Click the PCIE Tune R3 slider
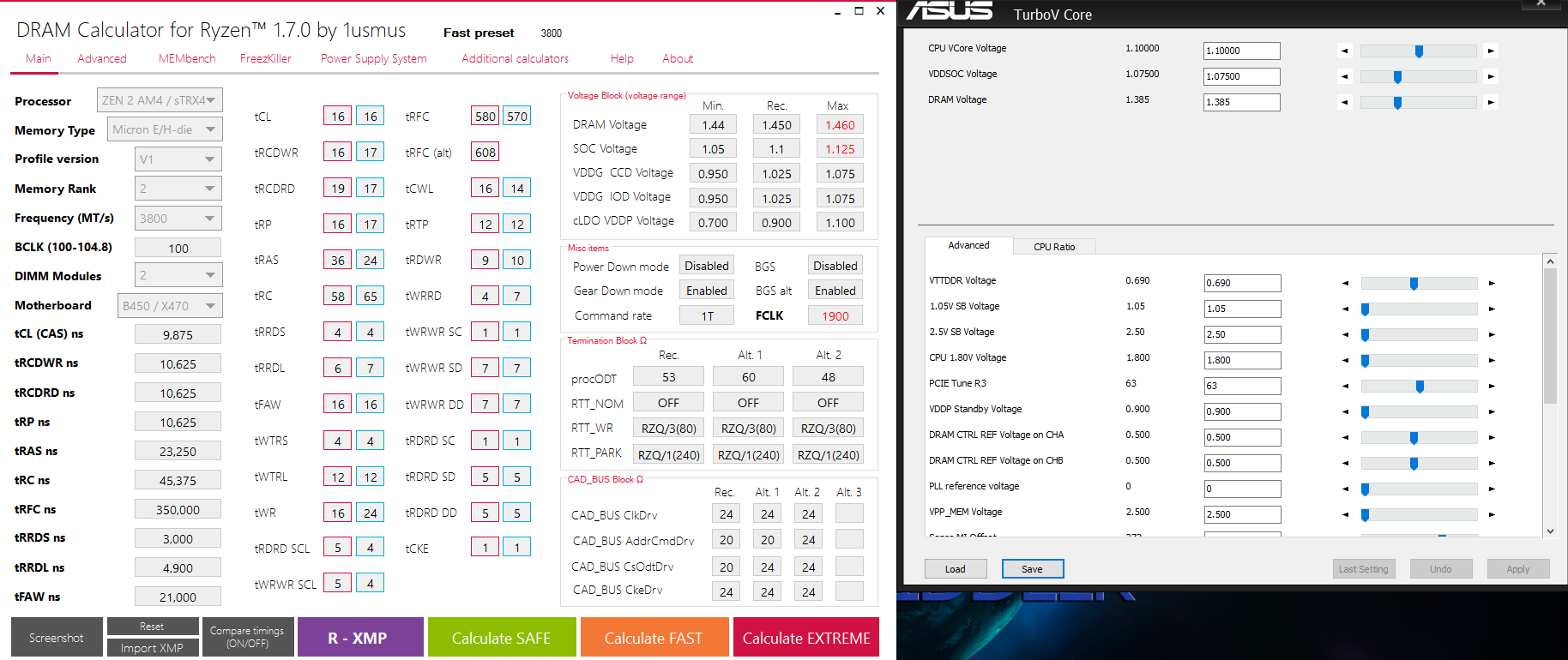The height and width of the screenshot is (660, 1568). (x=1420, y=387)
